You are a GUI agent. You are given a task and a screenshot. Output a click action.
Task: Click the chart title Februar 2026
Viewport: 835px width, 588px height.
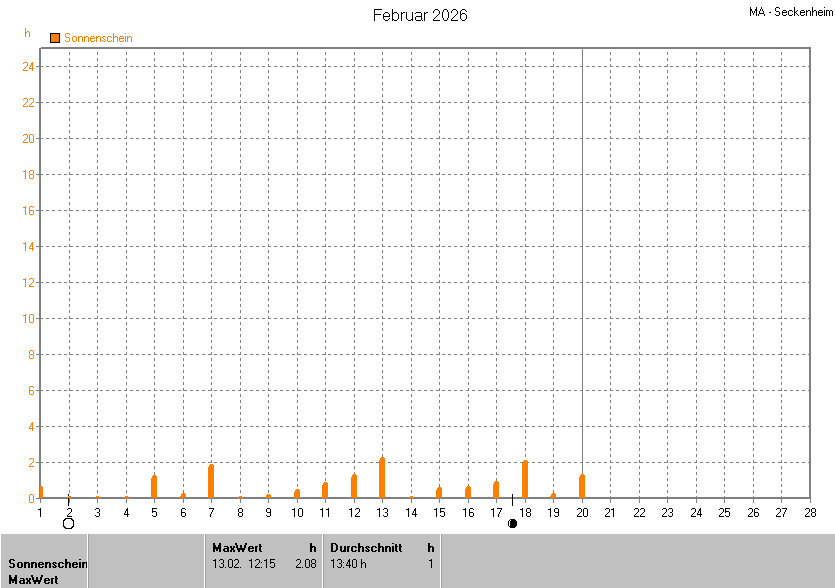[420, 15]
